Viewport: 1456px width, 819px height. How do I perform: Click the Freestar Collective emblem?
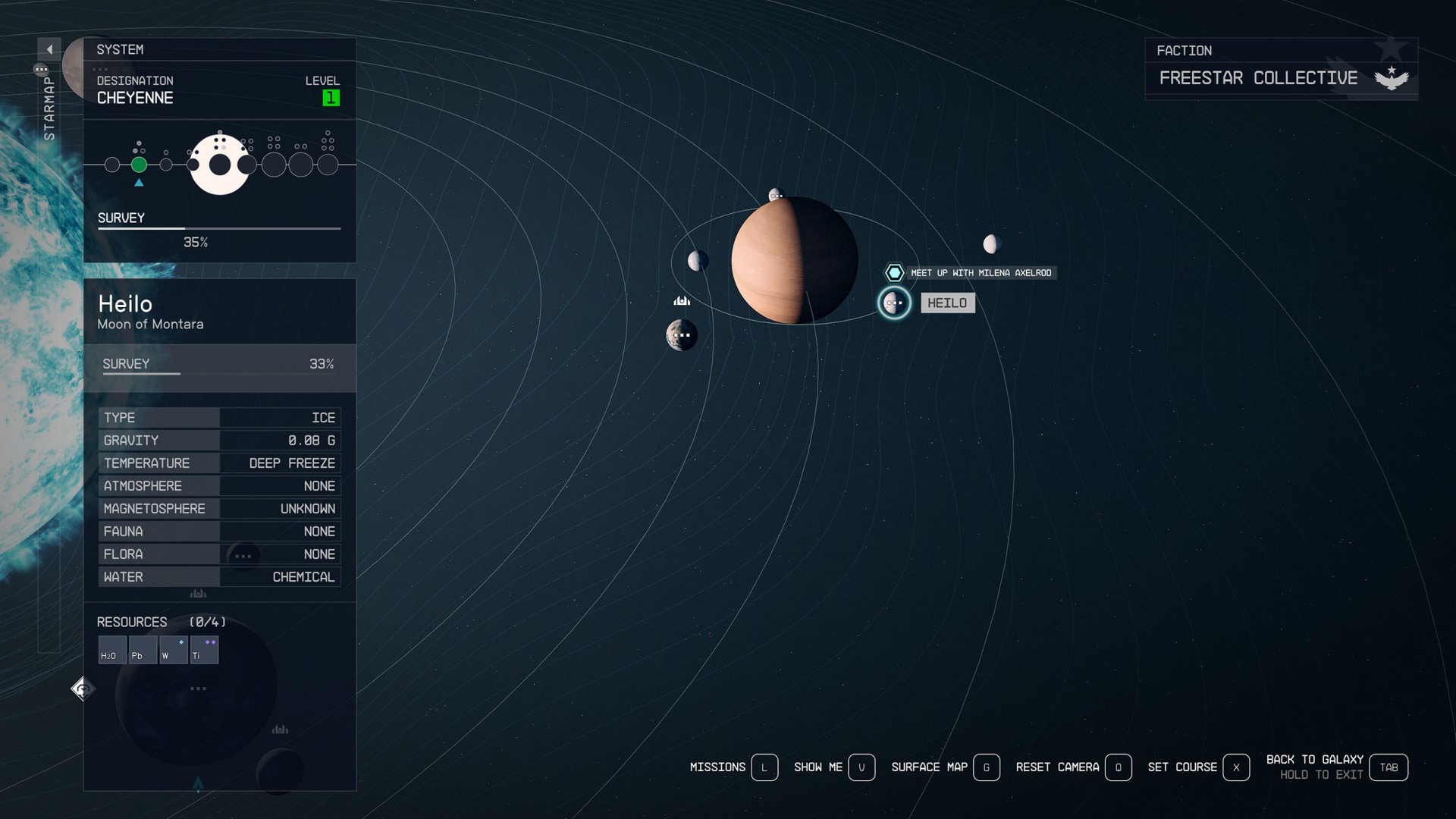coord(1392,77)
